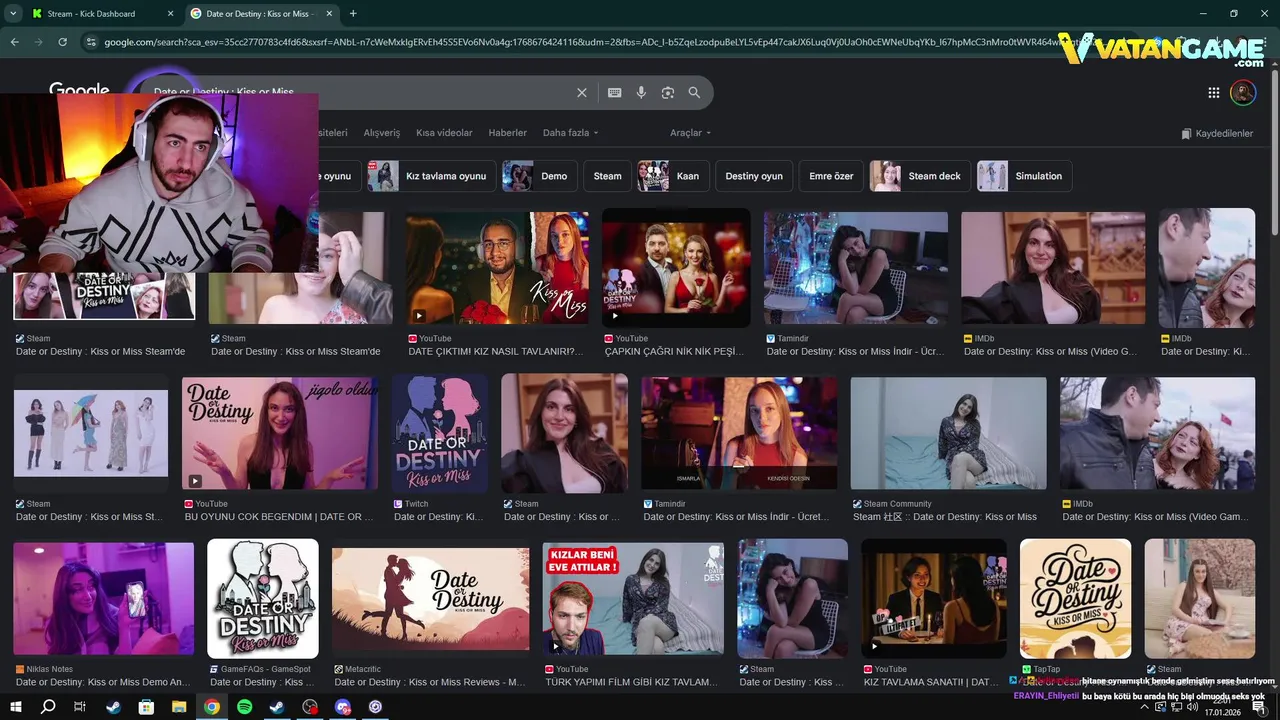
Task: Filter by the Emre özer chip
Action: 831,176
